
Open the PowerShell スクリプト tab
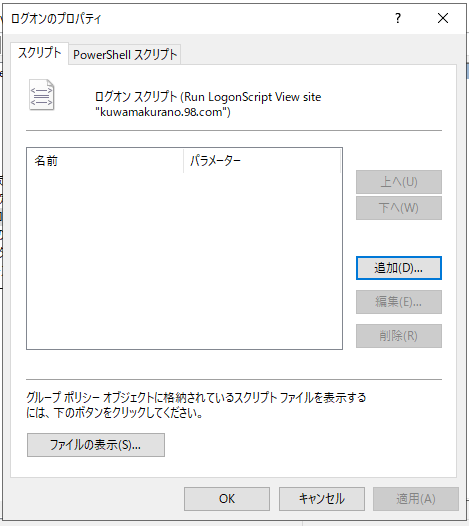pos(125,55)
